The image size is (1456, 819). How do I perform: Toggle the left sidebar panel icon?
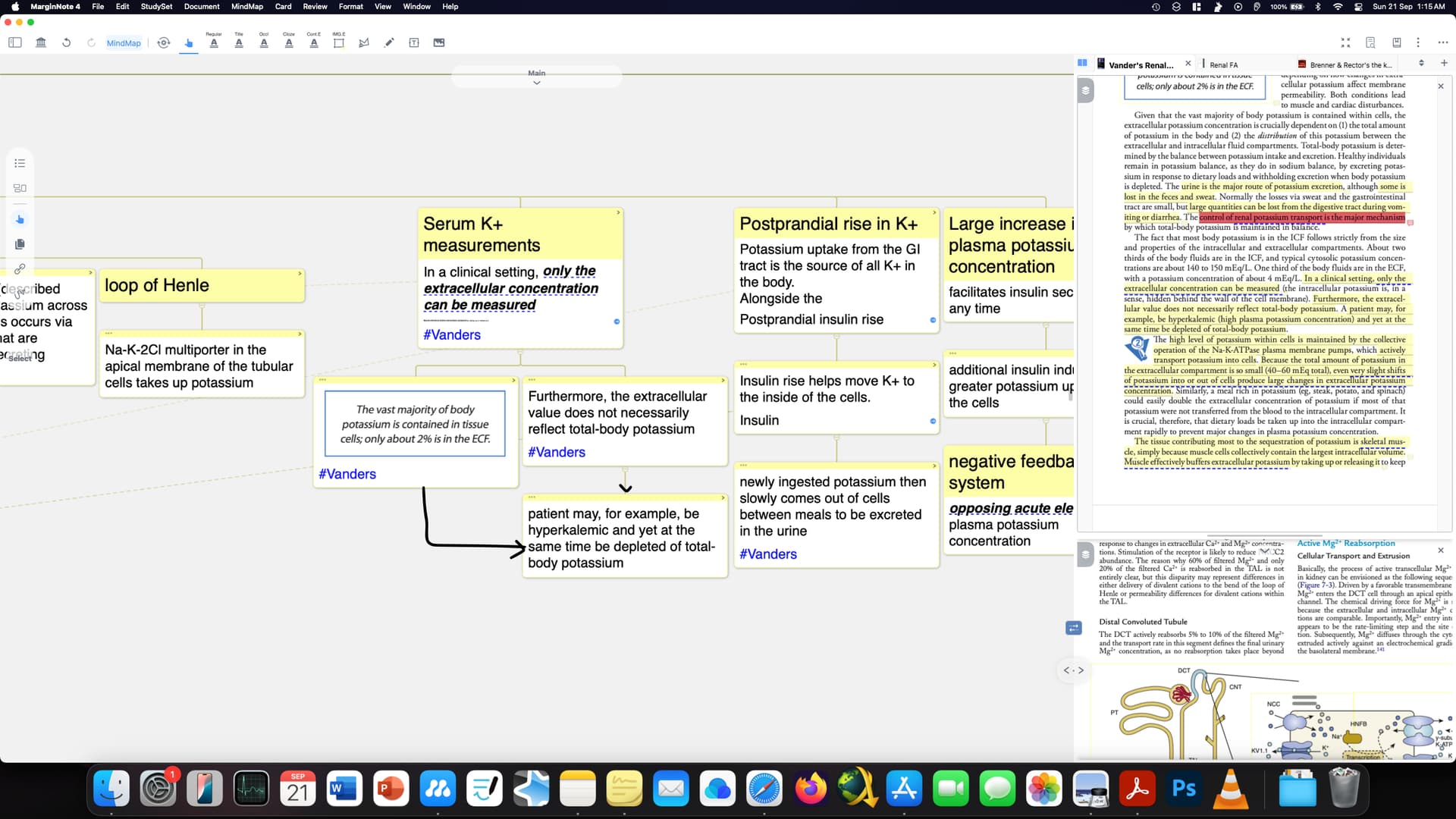point(15,42)
